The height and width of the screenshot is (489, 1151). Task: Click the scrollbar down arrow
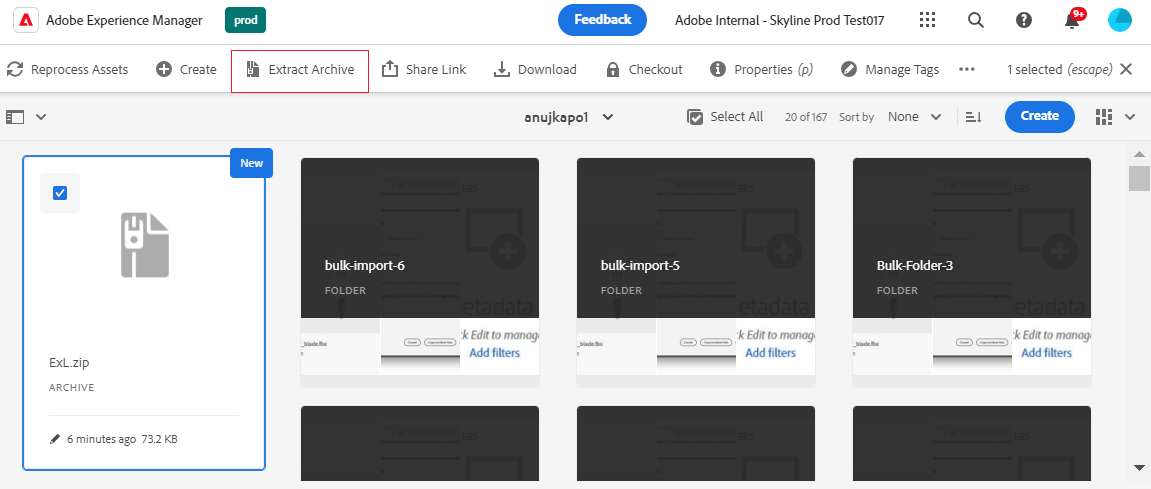(x=1139, y=467)
